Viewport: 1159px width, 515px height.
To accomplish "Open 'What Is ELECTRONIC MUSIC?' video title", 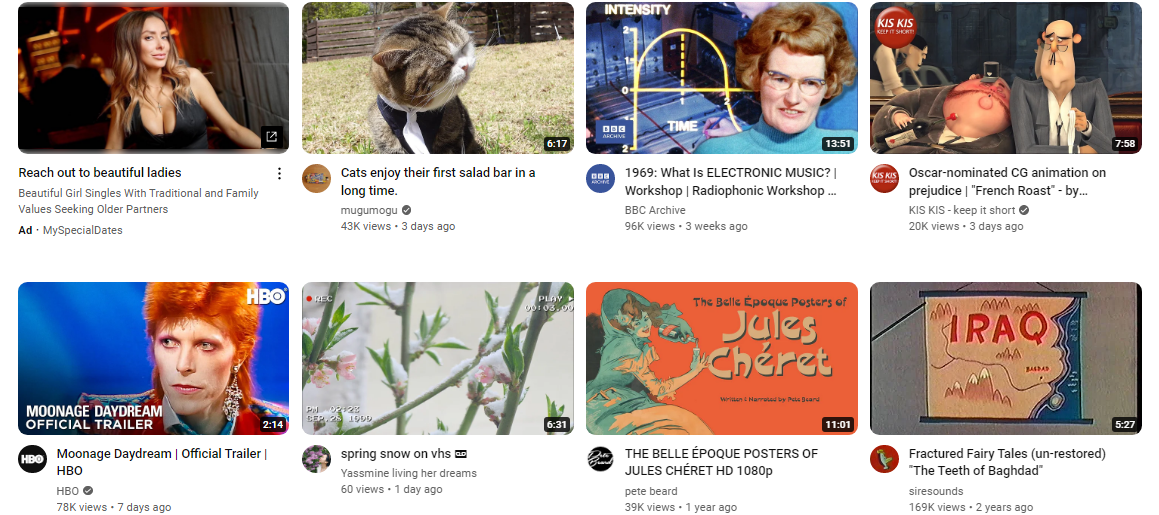I will (731, 182).
